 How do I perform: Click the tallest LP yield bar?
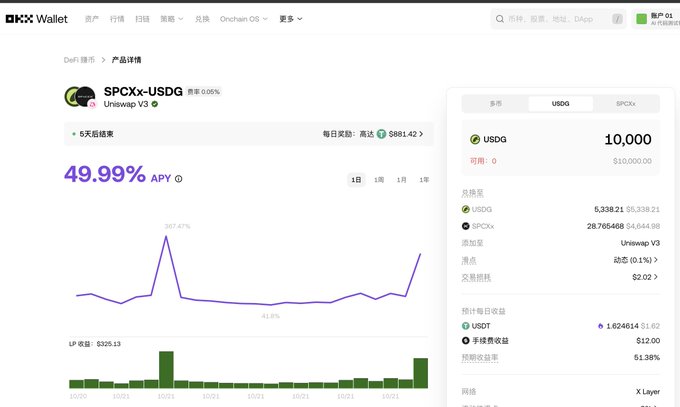(166, 369)
